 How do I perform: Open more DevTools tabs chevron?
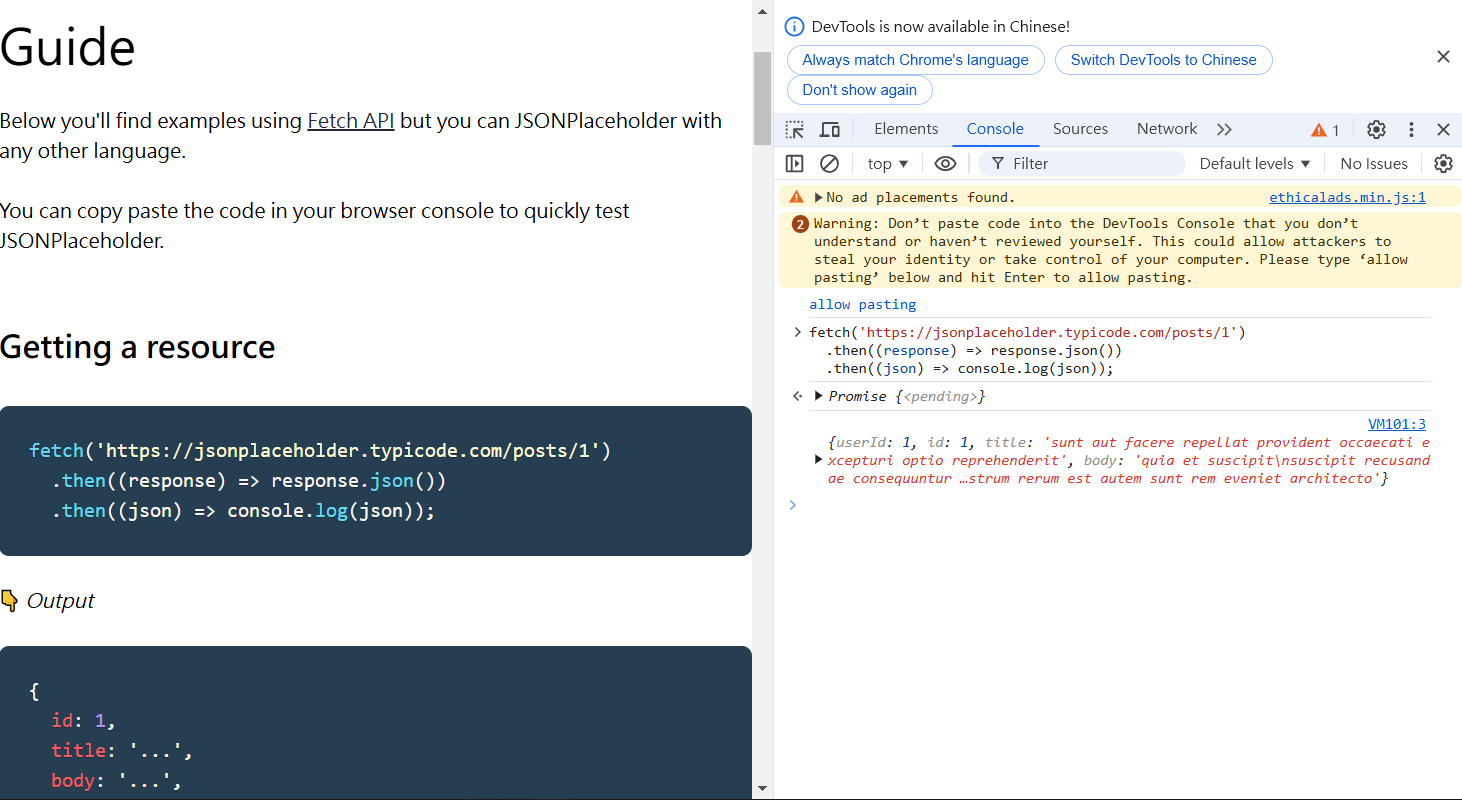coord(1224,129)
